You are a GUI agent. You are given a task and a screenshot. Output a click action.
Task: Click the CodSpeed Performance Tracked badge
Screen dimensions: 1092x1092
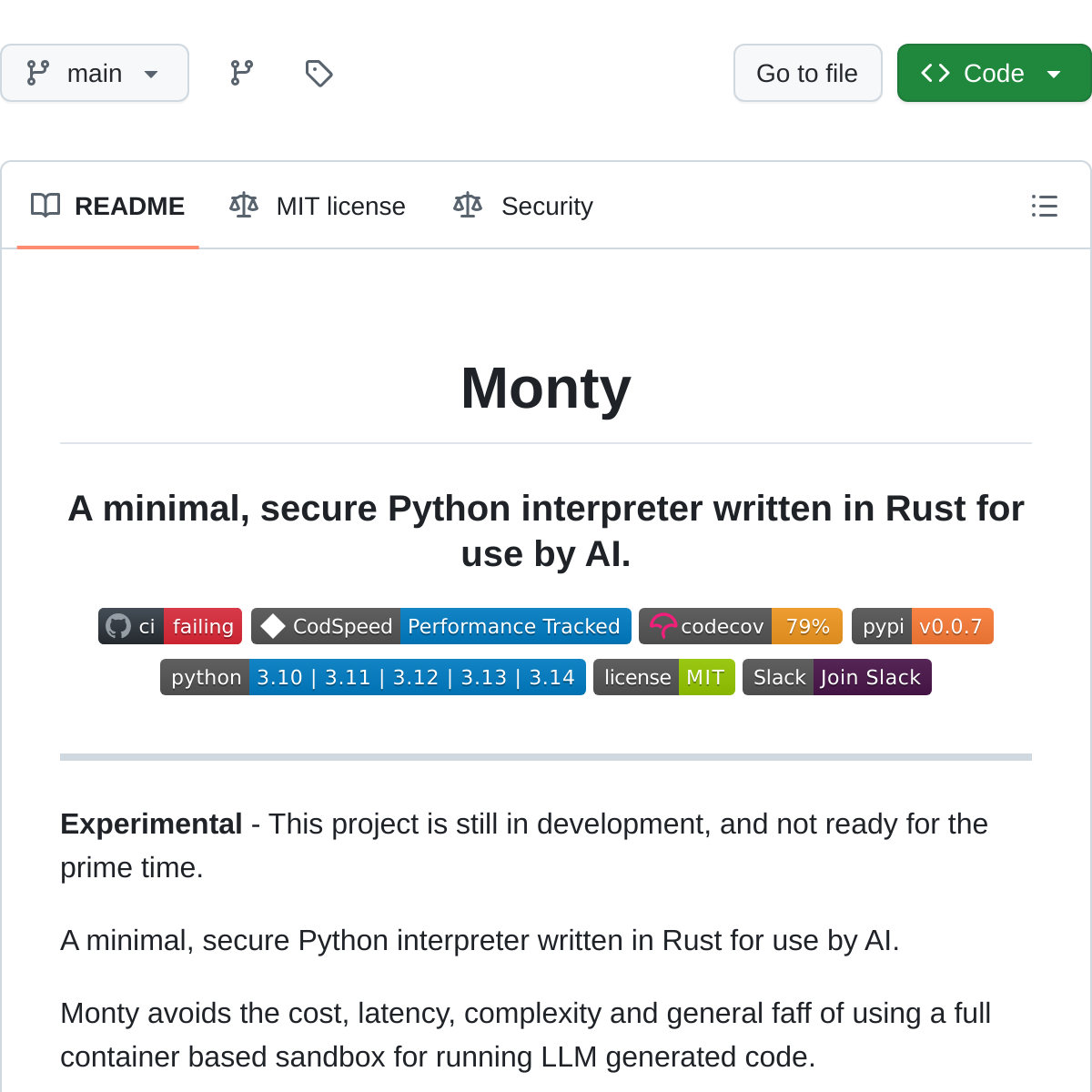click(x=441, y=626)
